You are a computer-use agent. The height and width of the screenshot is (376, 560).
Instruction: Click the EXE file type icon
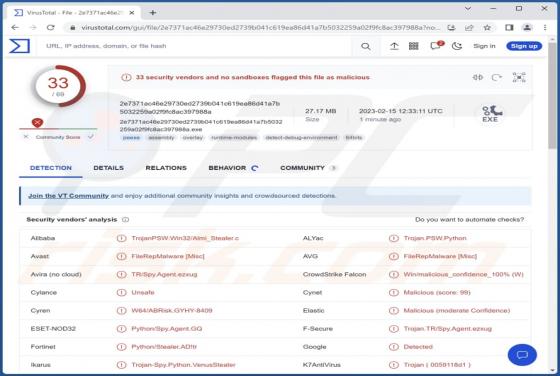coord(491,114)
